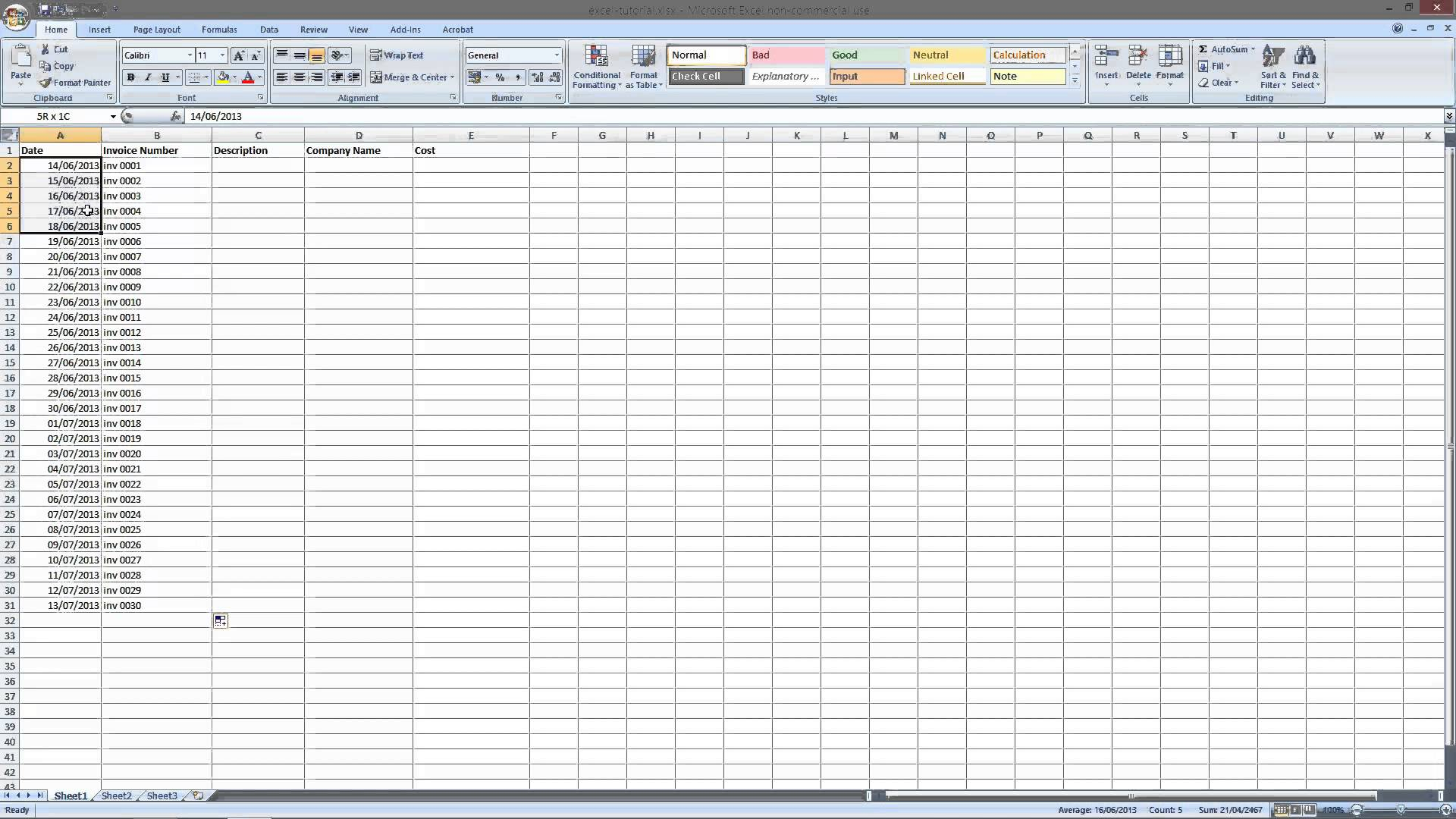Screen dimensions: 1456x819
Task: Click the Percent Style icon
Action: pos(500,77)
